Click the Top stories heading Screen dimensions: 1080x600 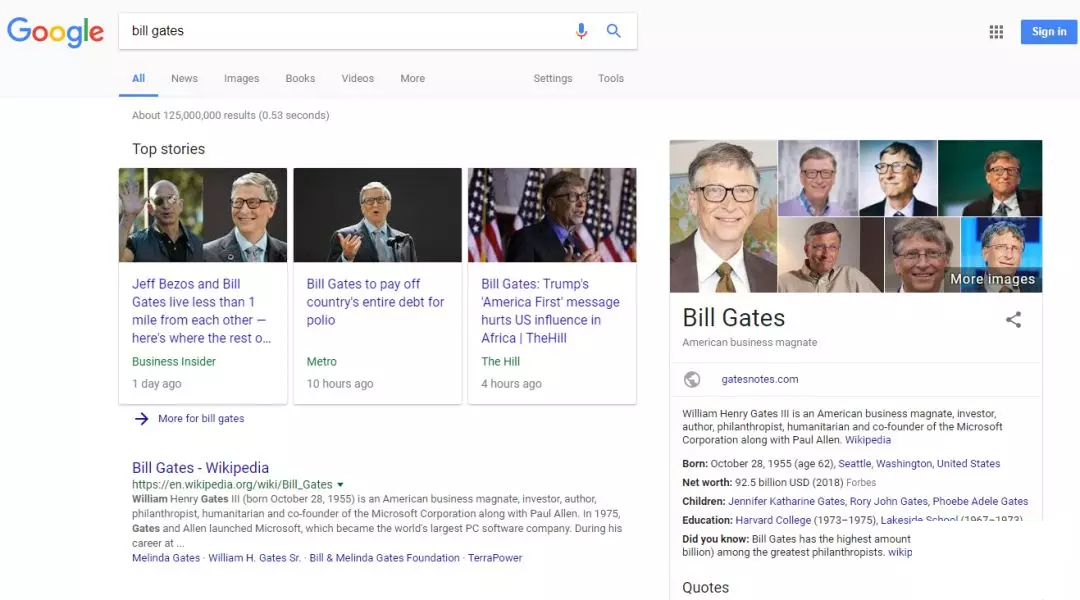[x=169, y=149]
